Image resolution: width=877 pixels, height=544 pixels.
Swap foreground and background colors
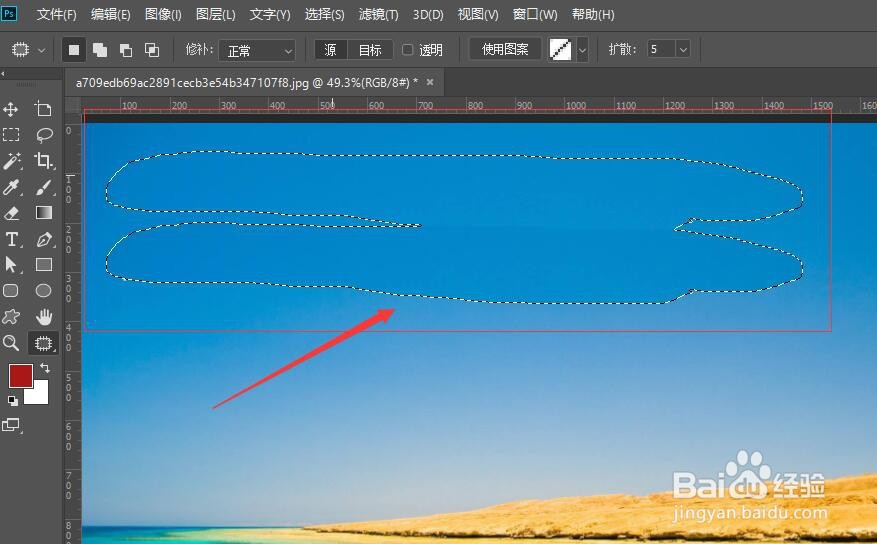pyautogui.click(x=45, y=368)
